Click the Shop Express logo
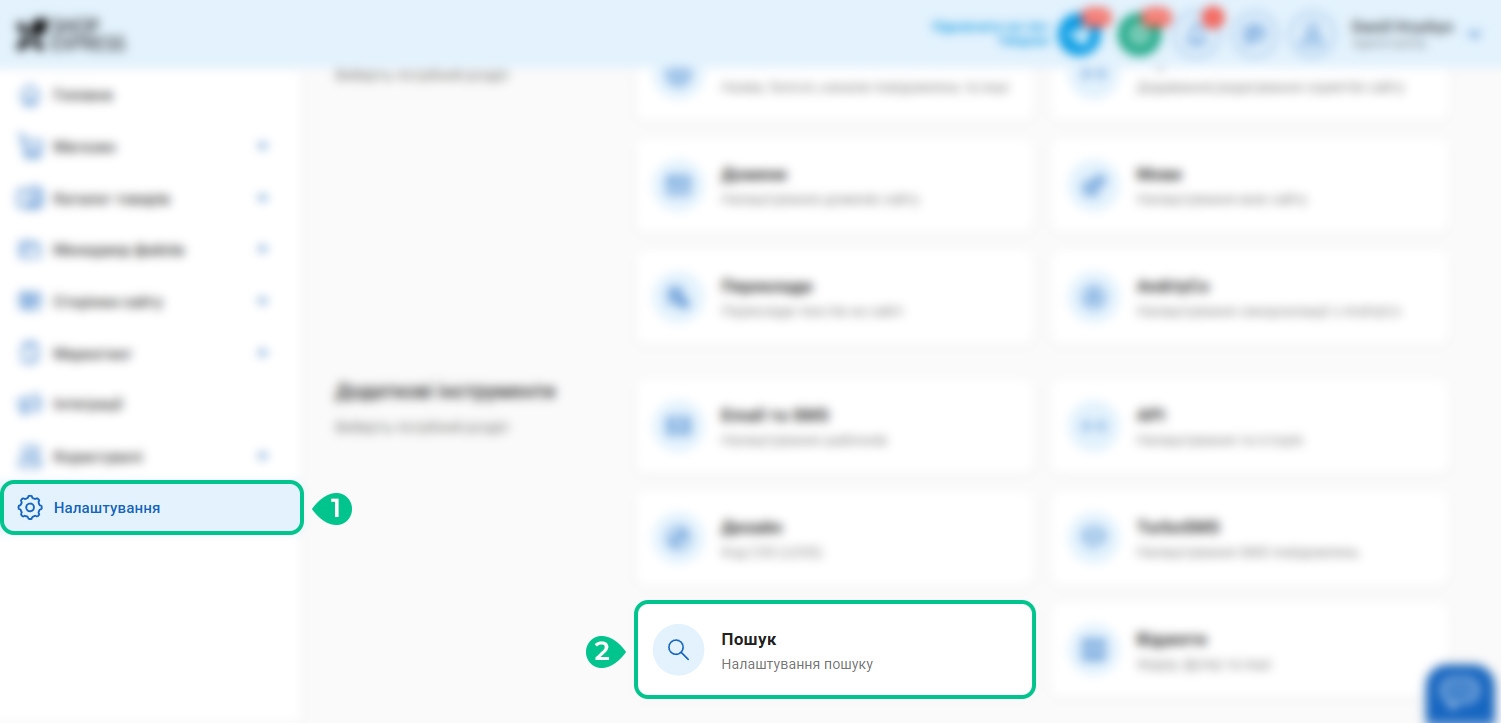The image size is (1501, 723). (x=70, y=35)
